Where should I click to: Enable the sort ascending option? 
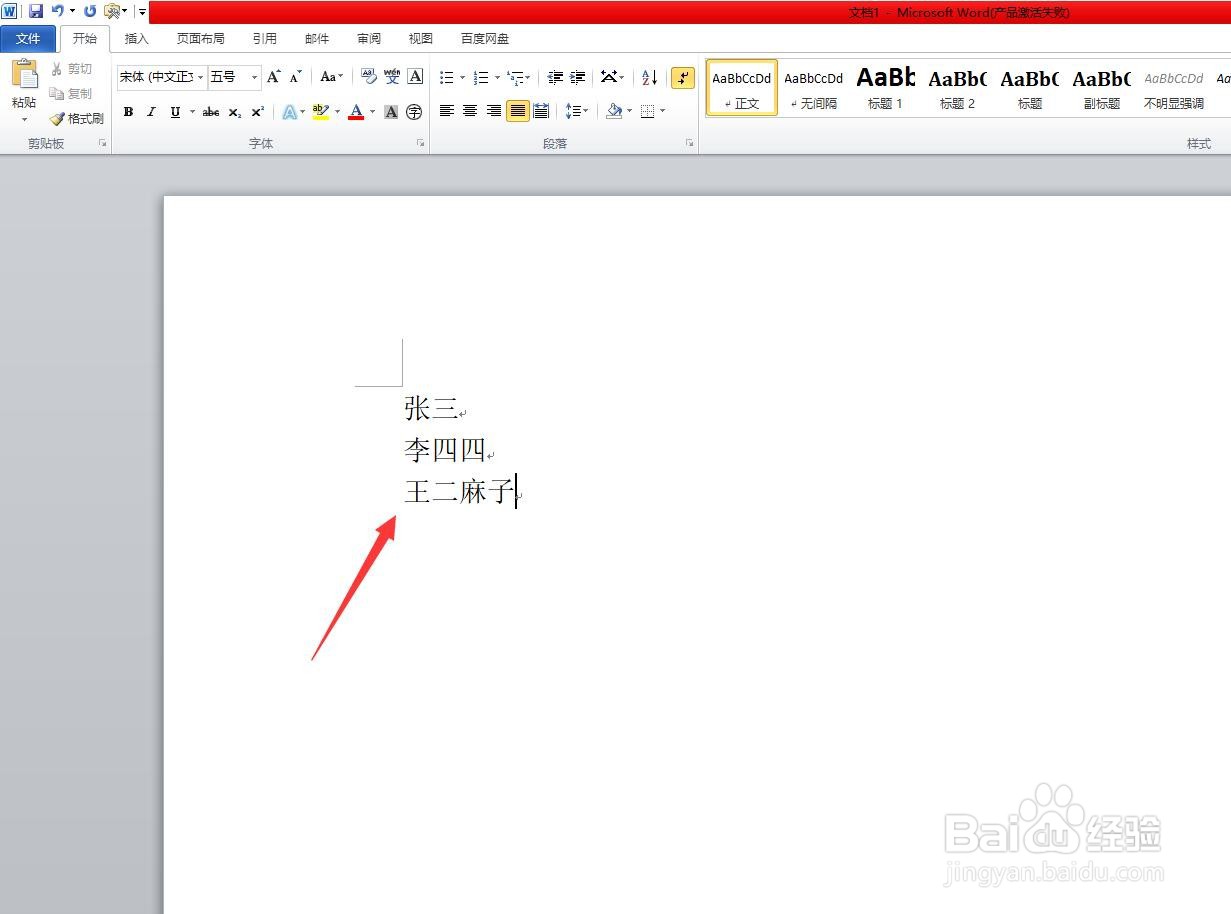648,77
